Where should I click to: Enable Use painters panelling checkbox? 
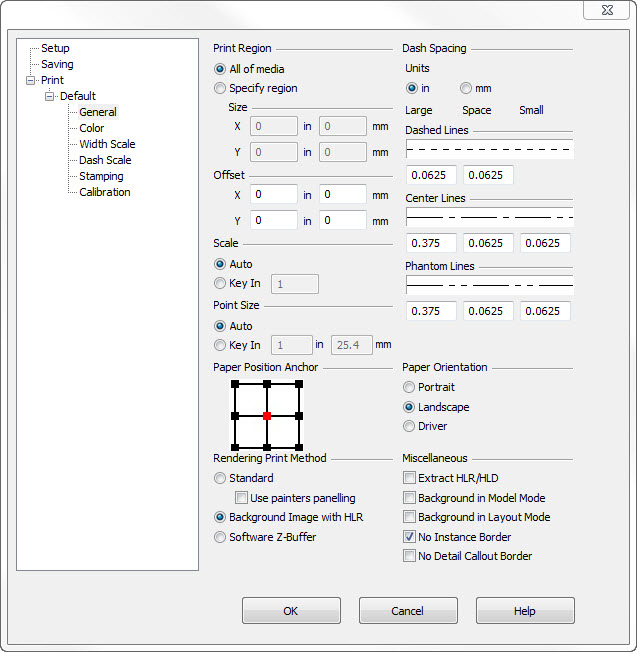pyautogui.click(x=241, y=498)
